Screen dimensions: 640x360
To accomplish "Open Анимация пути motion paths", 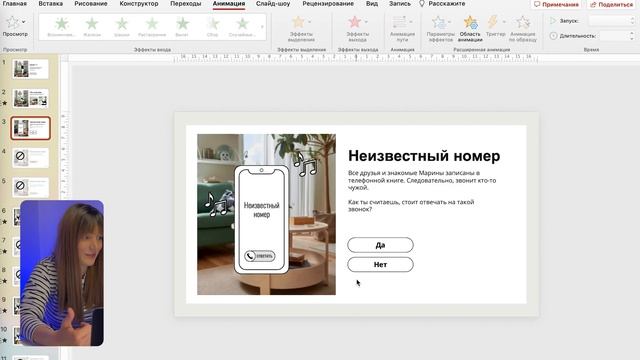I will click(x=402, y=29).
